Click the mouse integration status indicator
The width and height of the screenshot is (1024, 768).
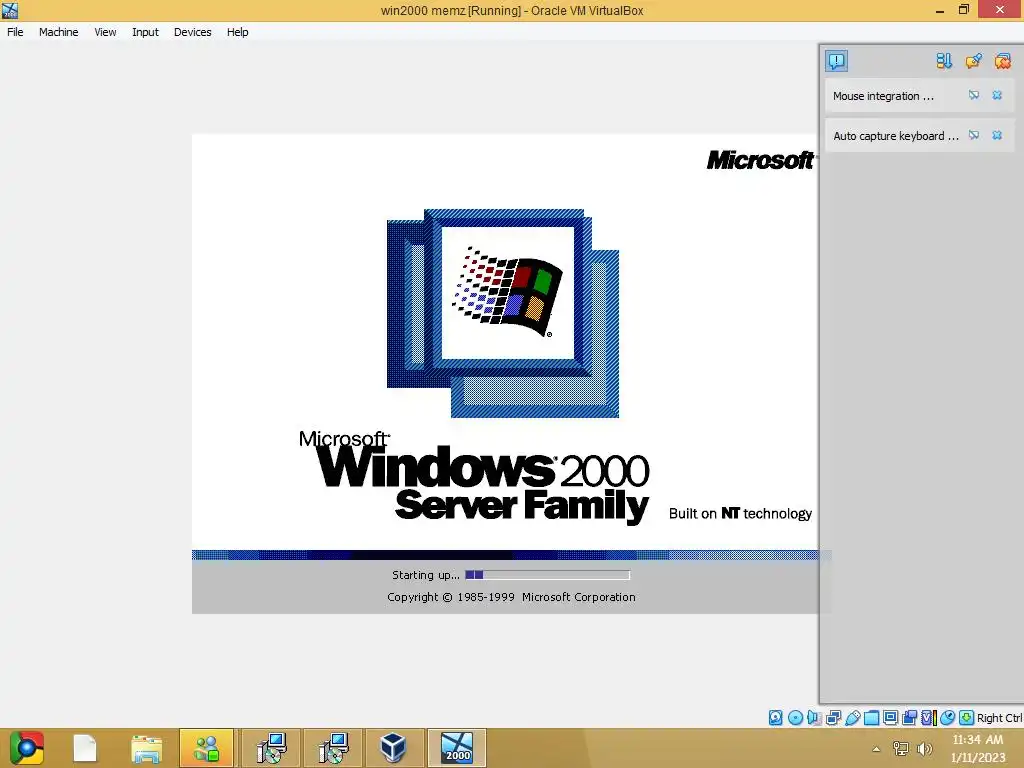[947, 718]
